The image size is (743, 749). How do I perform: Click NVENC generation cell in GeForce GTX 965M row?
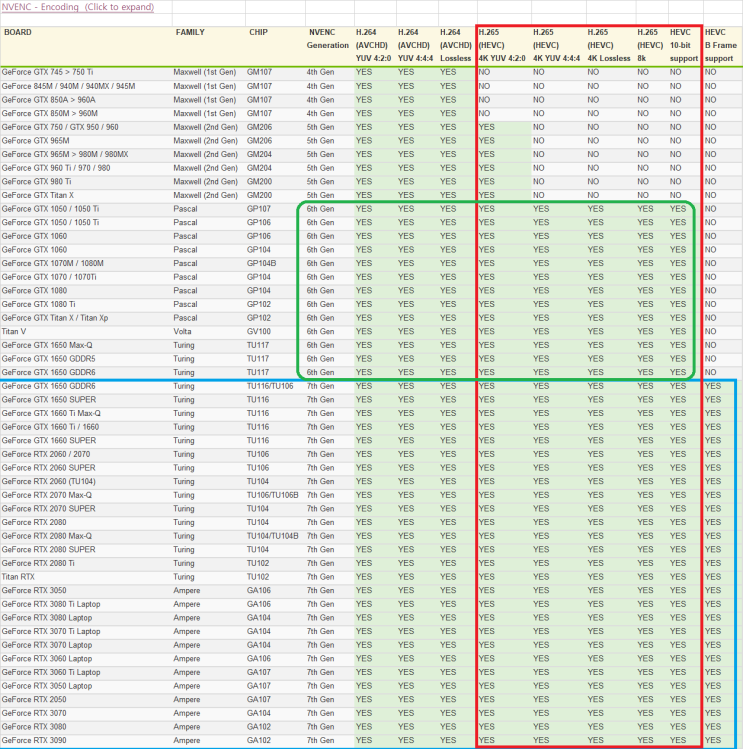pyautogui.click(x=320, y=140)
